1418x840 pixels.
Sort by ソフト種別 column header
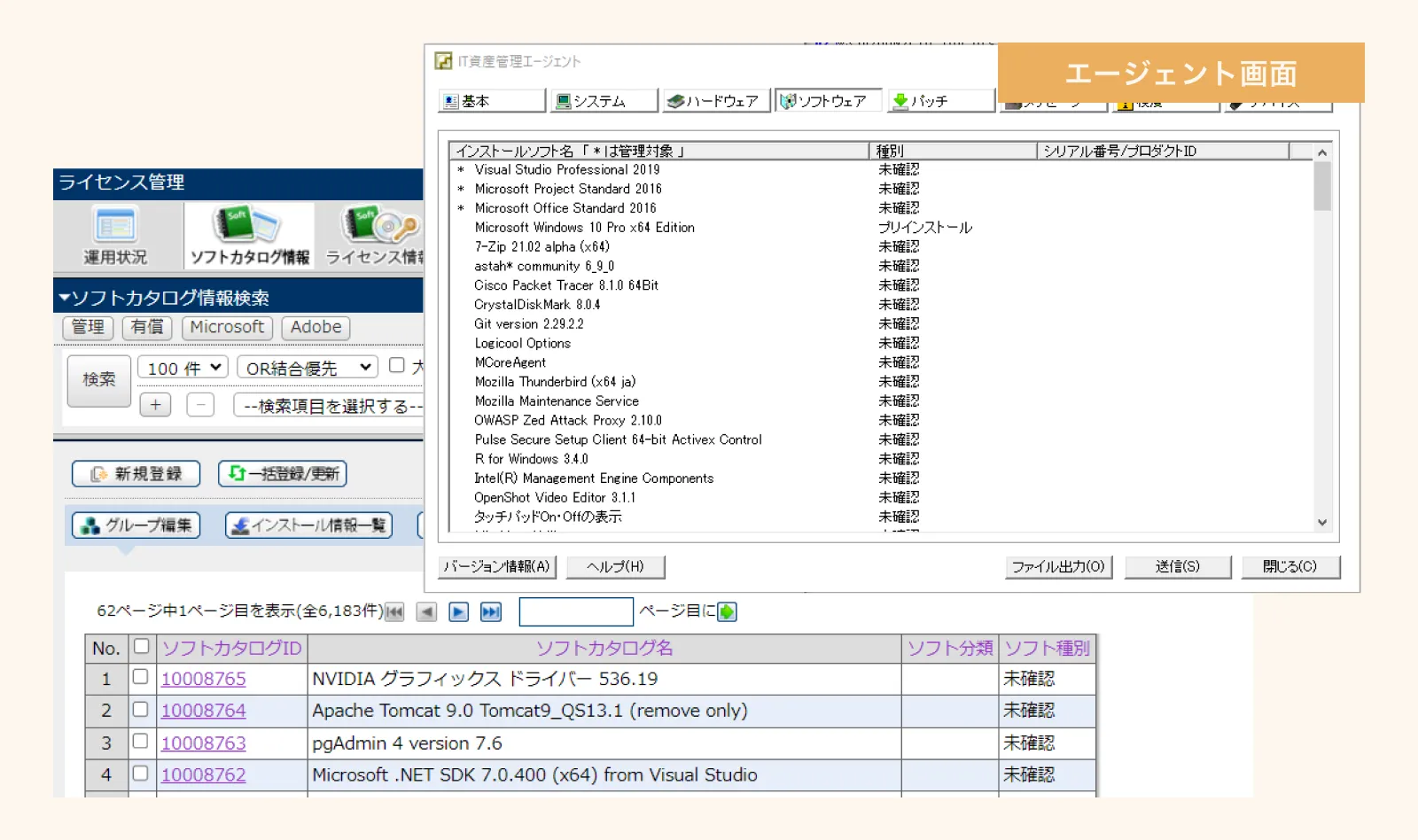click(1047, 649)
